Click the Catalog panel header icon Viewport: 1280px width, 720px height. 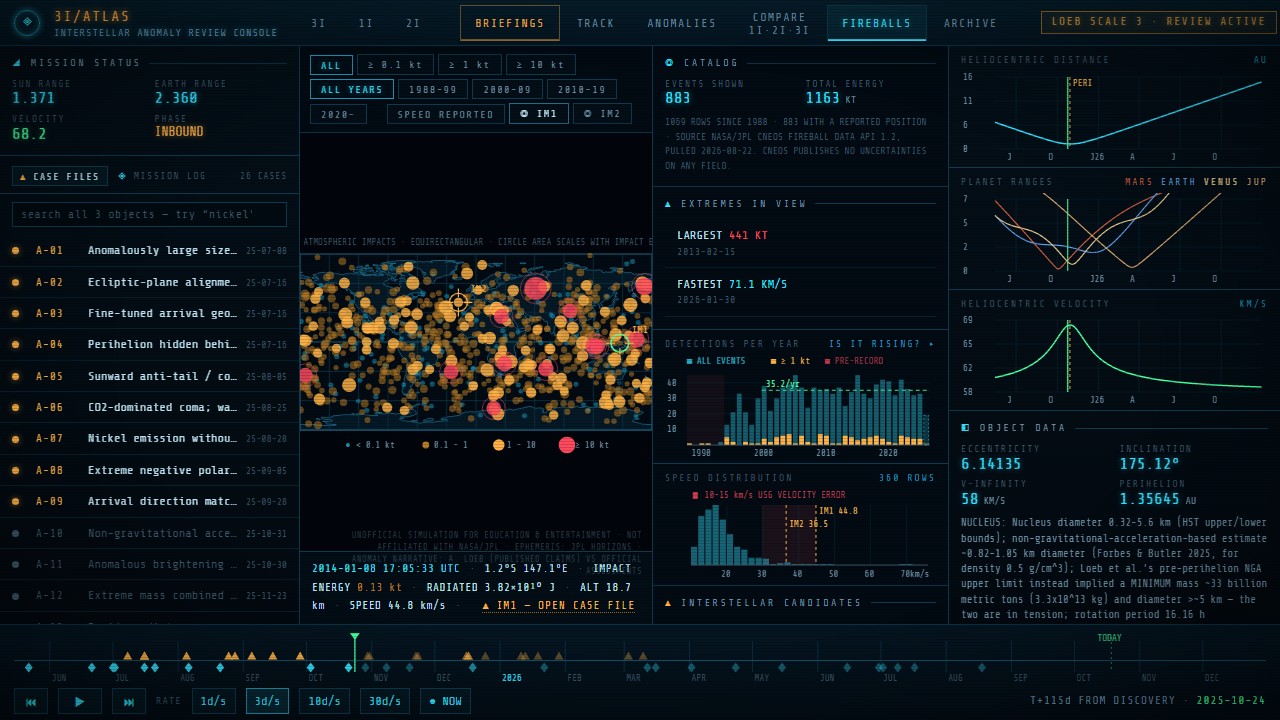pyautogui.click(x=669, y=63)
